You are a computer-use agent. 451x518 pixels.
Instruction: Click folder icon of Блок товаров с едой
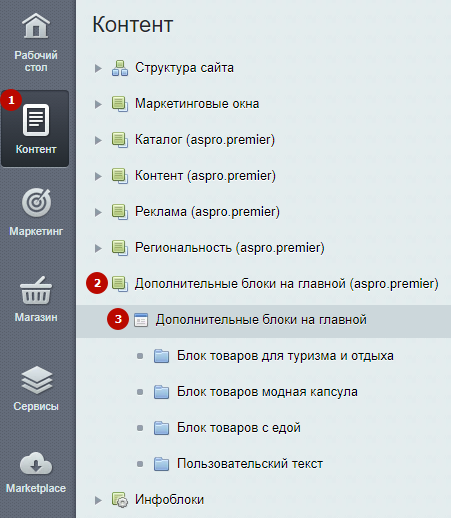161,428
